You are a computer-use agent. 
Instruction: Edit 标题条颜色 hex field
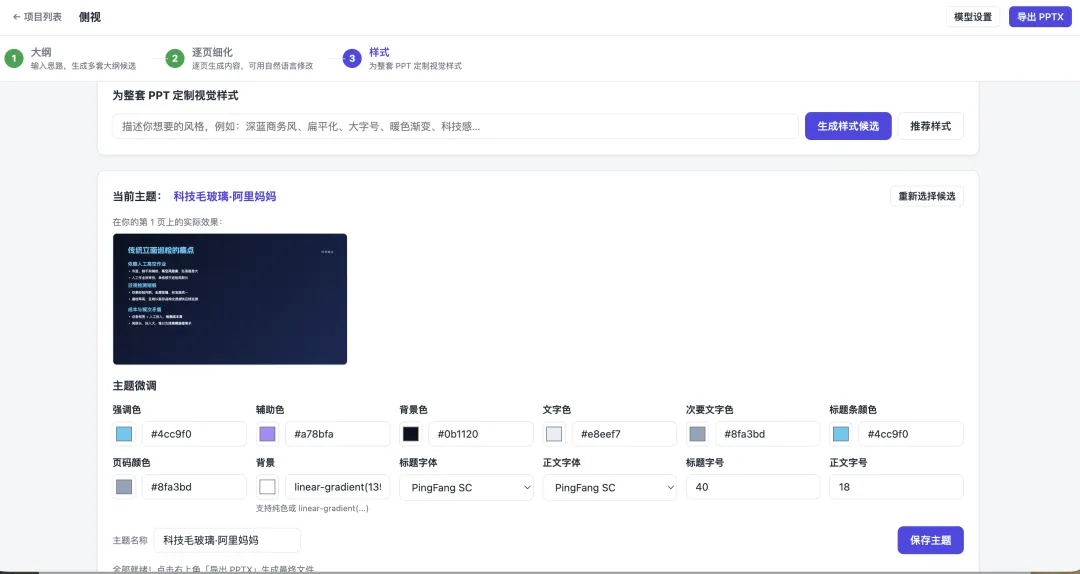(x=911, y=434)
